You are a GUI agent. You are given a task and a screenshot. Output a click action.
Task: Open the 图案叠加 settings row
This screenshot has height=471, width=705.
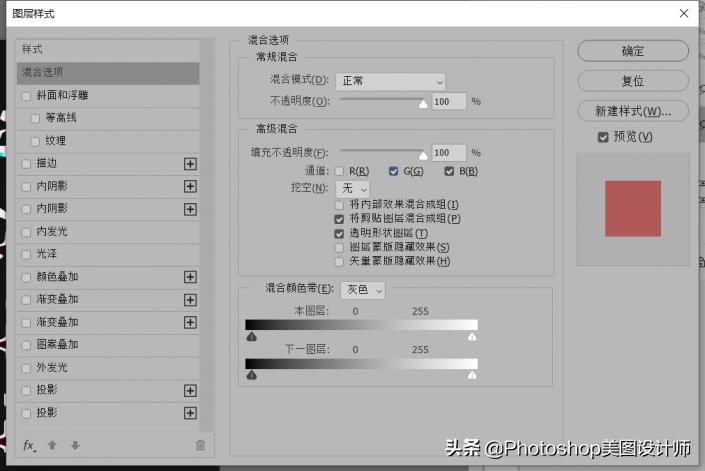point(108,345)
